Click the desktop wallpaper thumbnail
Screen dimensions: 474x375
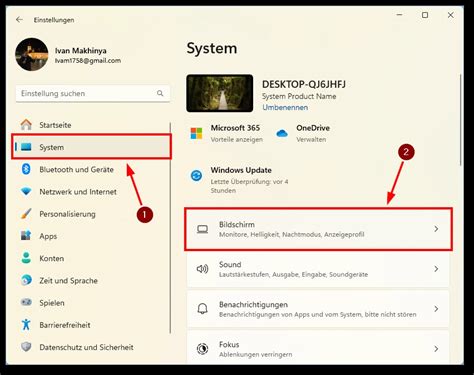220,93
